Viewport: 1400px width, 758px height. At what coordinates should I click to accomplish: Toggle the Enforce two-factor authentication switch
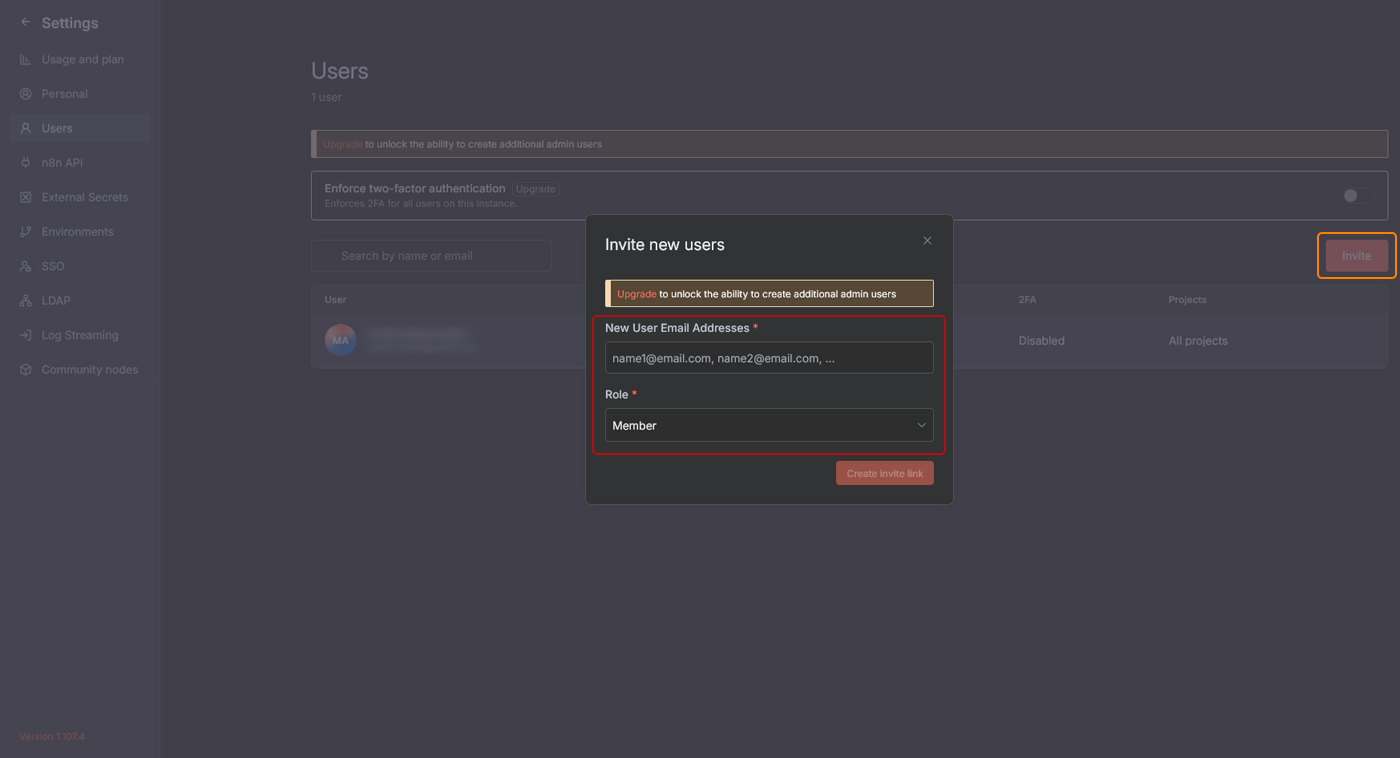pos(1355,196)
